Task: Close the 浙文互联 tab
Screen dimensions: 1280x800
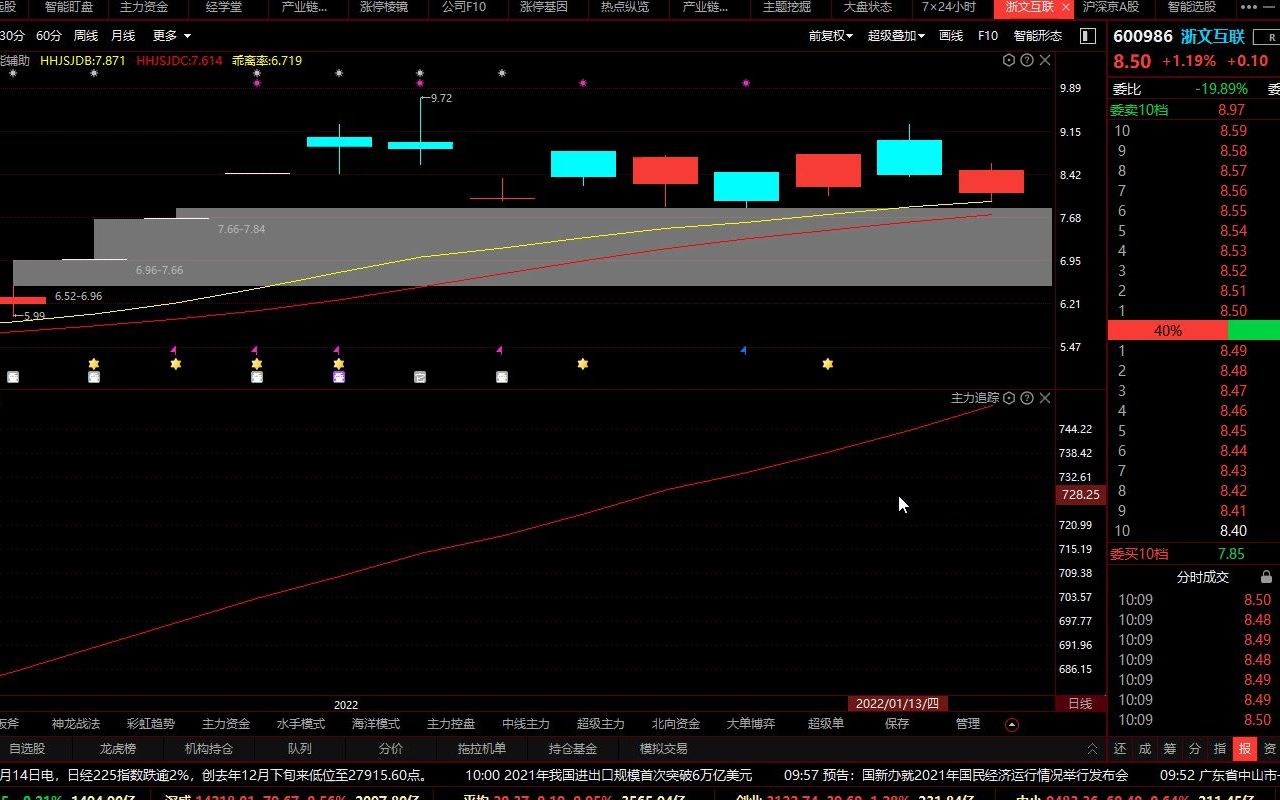Action: [1064, 7]
